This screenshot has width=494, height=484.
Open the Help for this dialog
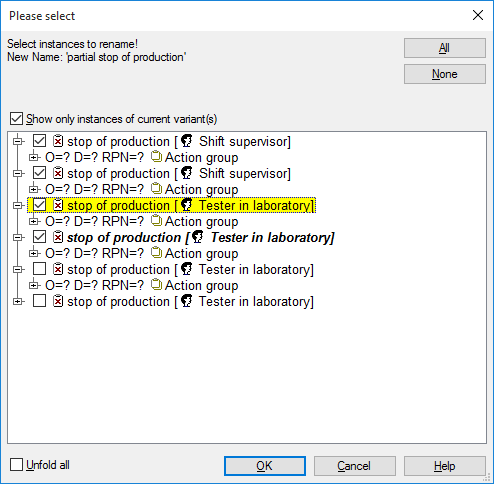[445, 466]
